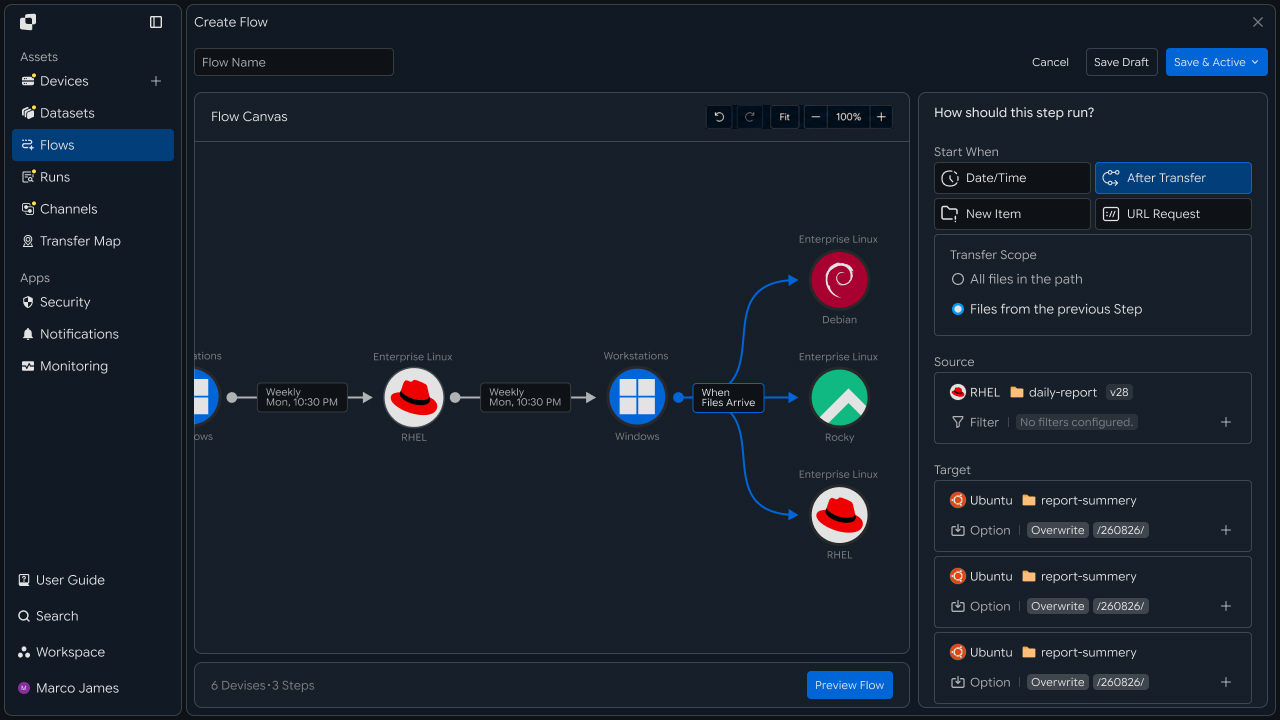Click report-summery folder in second target
1280x720 pixels.
(x=1079, y=576)
